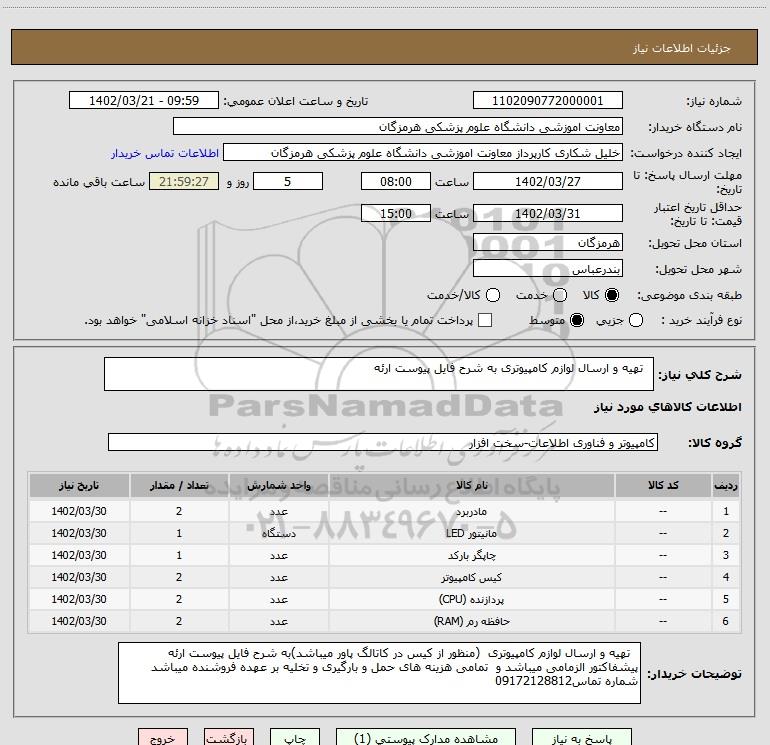Click the پردازنده (CPU) item name

471,599
